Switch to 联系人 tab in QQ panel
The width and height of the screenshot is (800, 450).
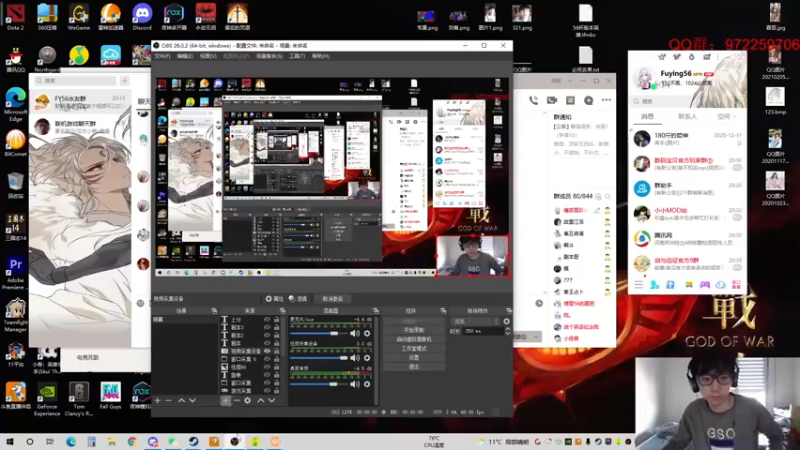click(x=687, y=117)
